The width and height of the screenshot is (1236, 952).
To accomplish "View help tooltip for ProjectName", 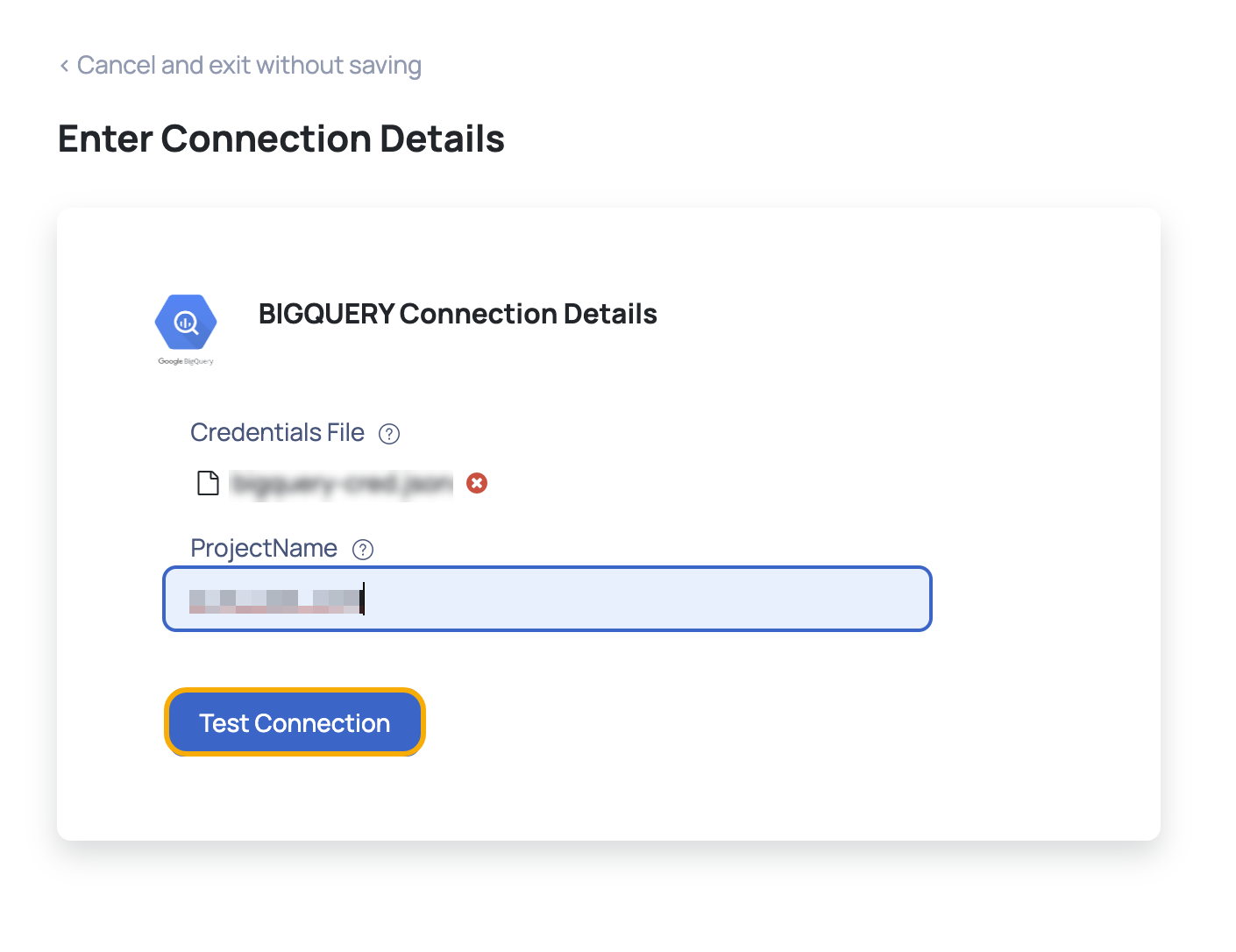I will (x=362, y=550).
